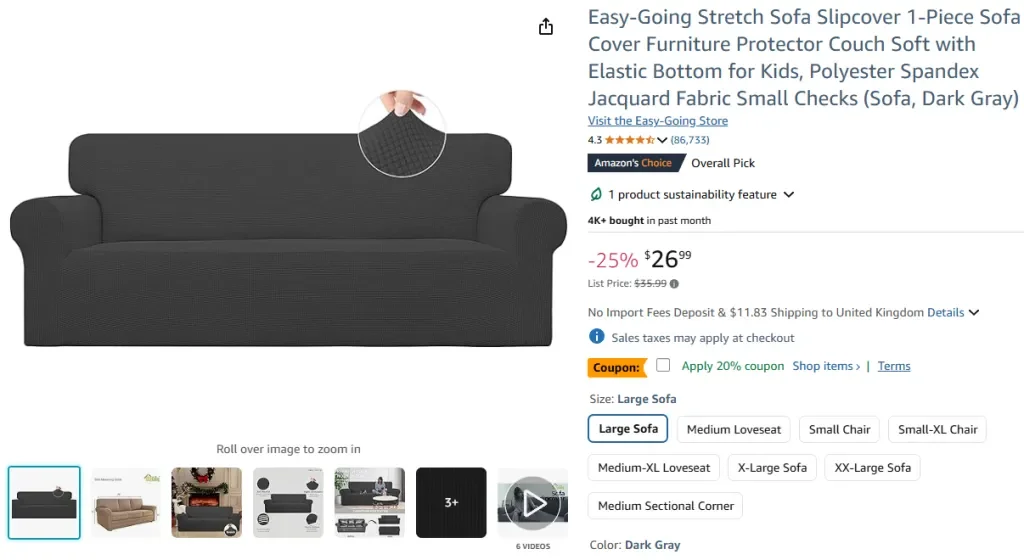Click the share icon above product image
The width and height of the screenshot is (1024, 560).
tap(546, 27)
